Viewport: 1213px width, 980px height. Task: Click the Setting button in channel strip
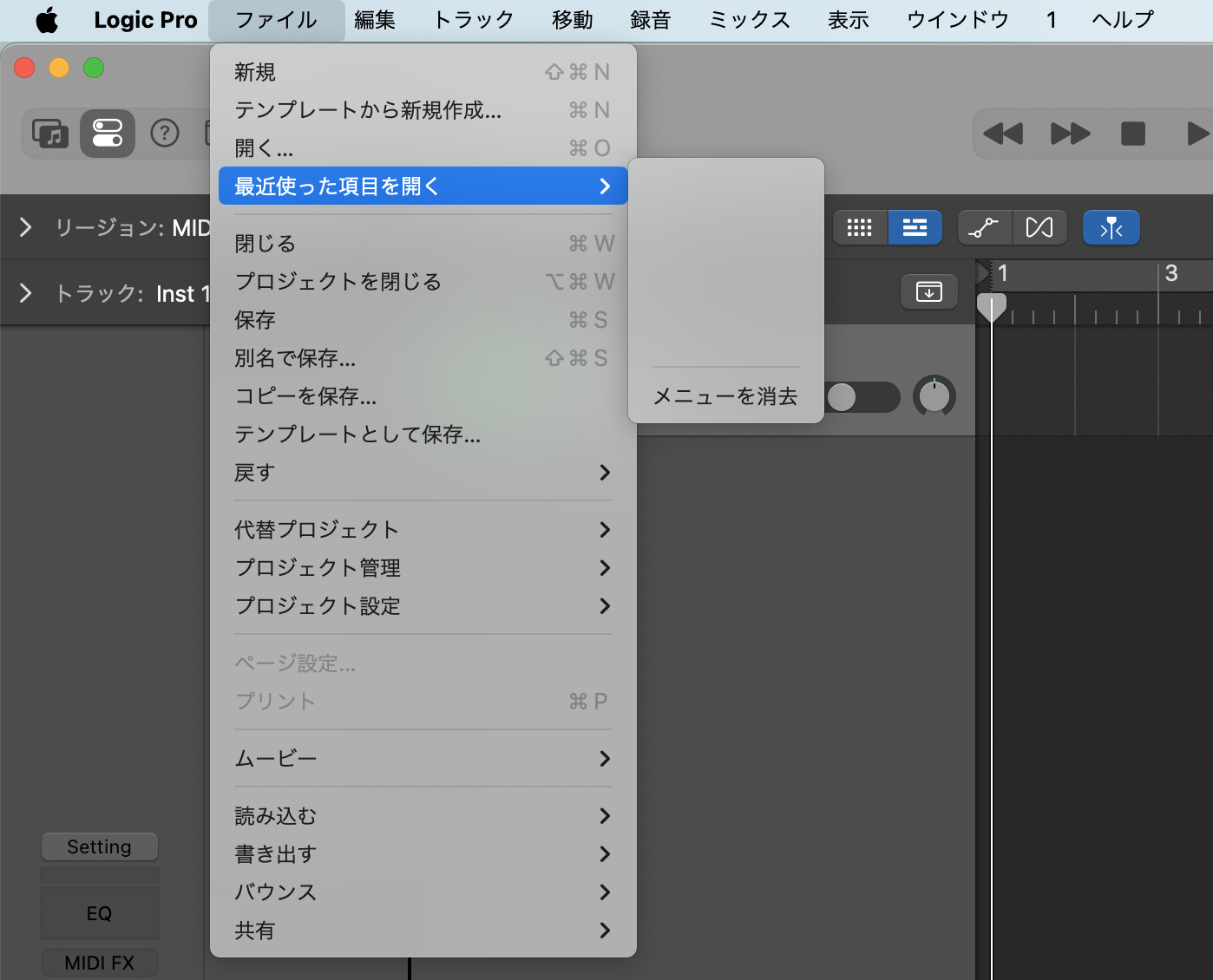click(x=100, y=846)
